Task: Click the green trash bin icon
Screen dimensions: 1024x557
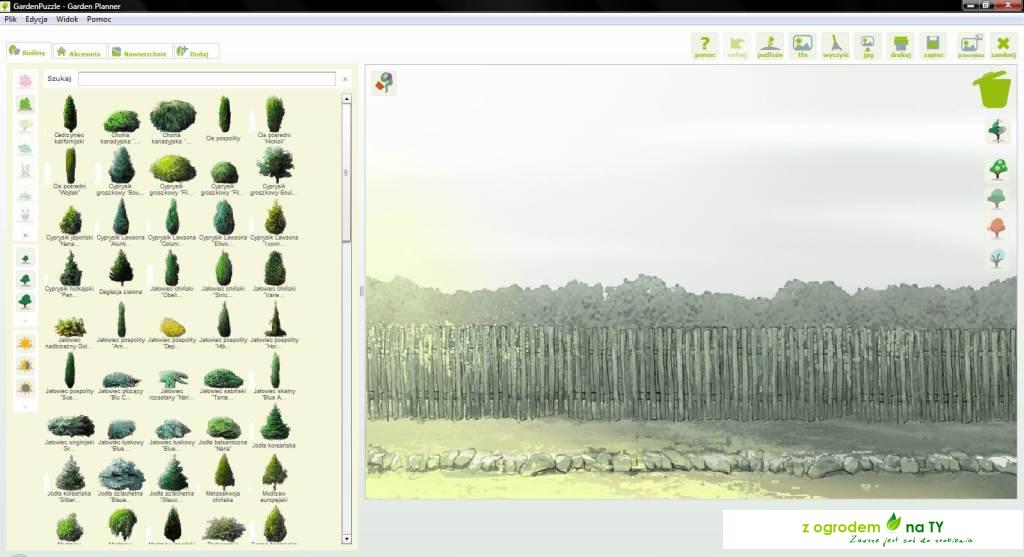Action: tap(992, 89)
